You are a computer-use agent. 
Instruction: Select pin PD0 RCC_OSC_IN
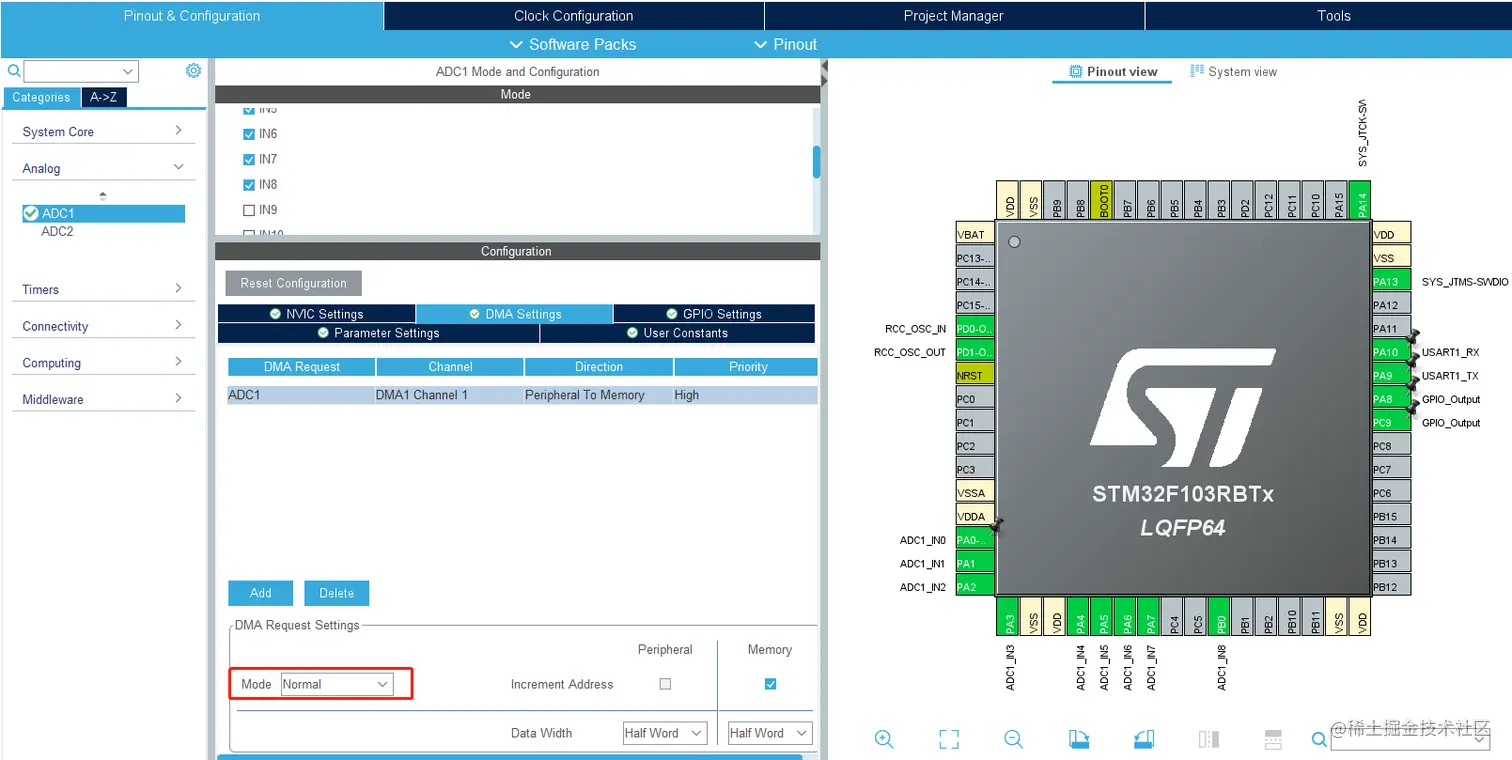click(x=975, y=328)
